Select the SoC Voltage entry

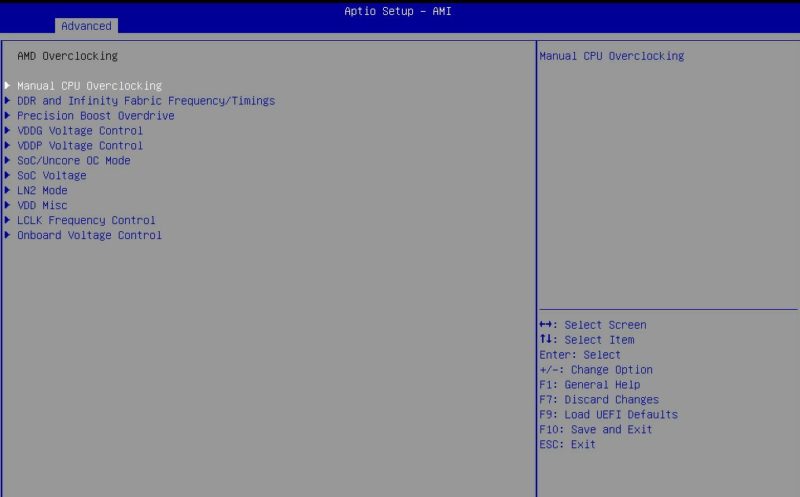[52, 176]
